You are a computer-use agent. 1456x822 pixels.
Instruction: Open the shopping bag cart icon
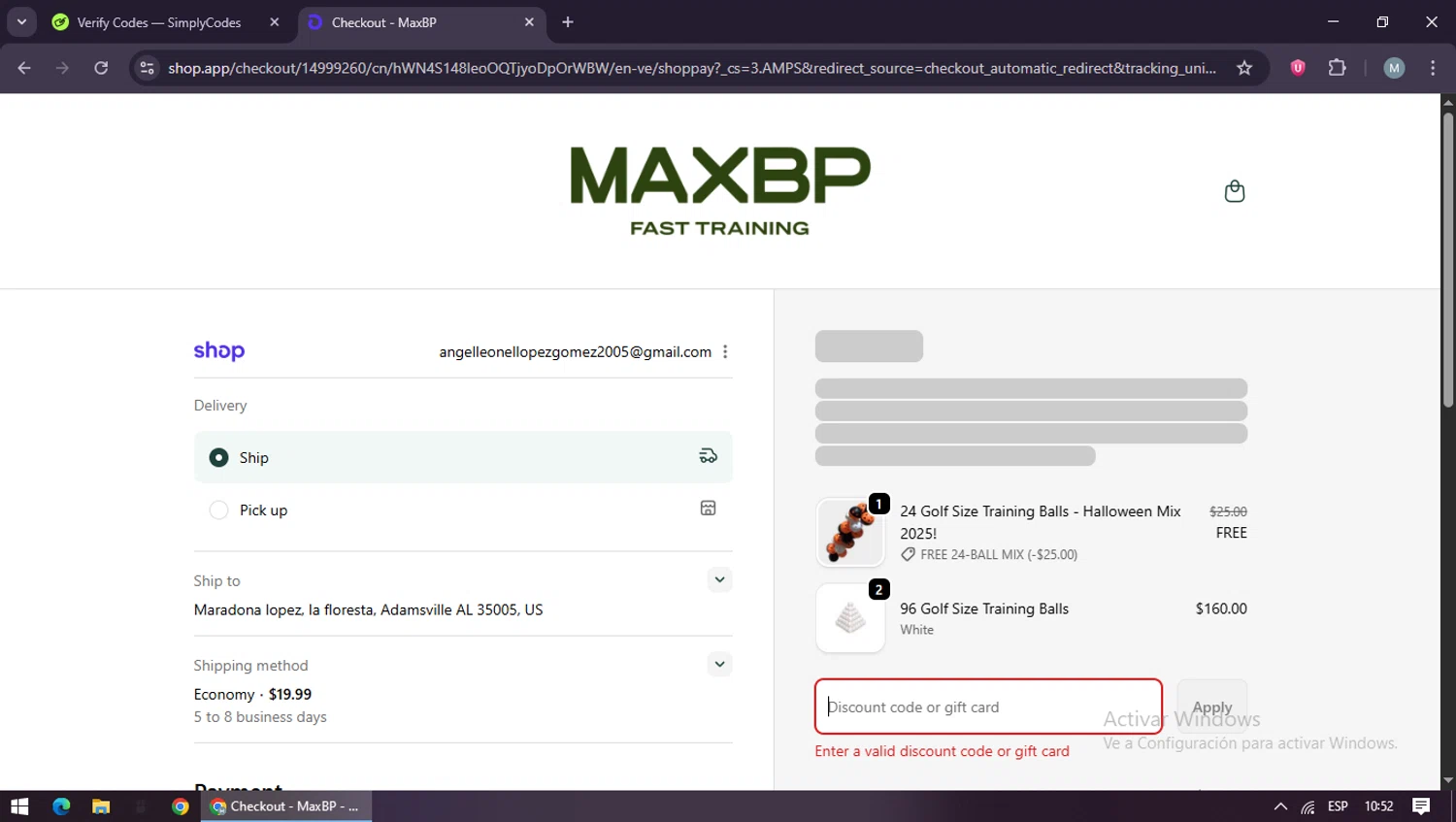coord(1234,191)
